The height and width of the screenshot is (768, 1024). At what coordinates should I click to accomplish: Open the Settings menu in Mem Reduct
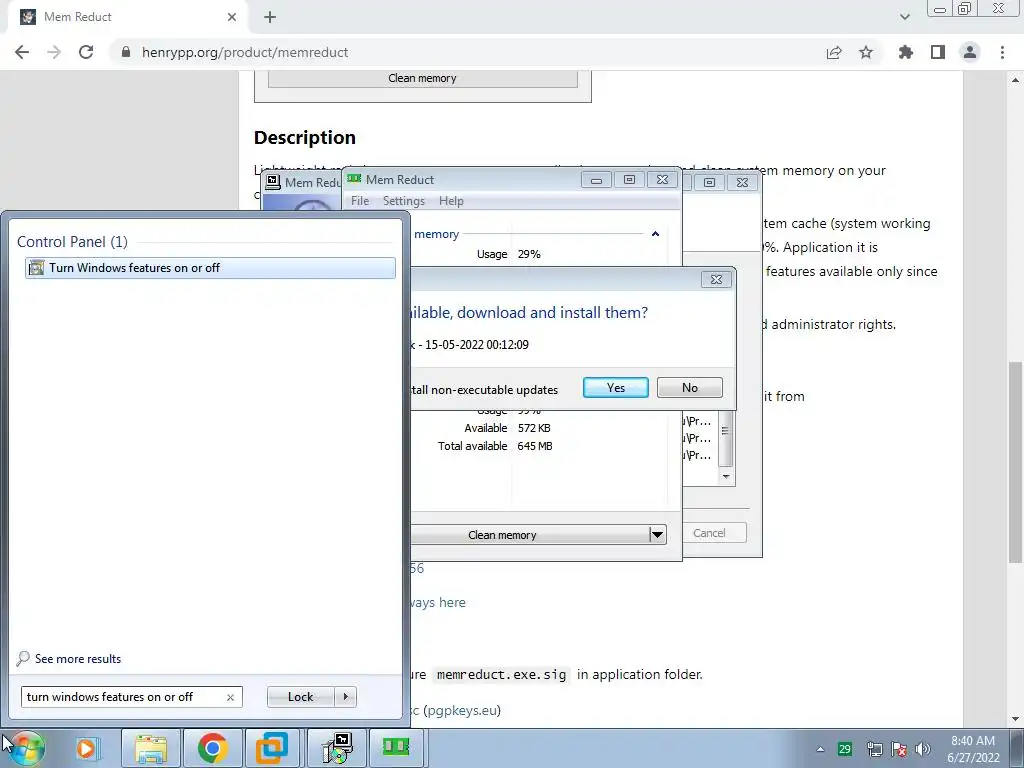click(x=404, y=201)
